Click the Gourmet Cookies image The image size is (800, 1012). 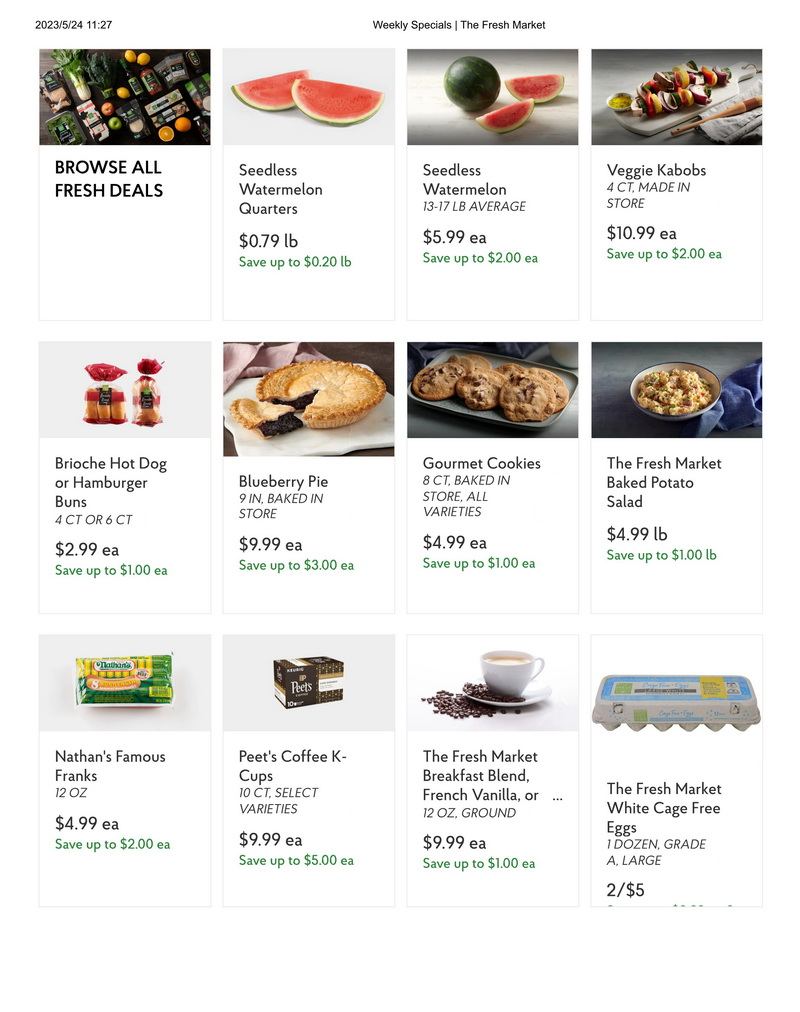[x=492, y=390]
